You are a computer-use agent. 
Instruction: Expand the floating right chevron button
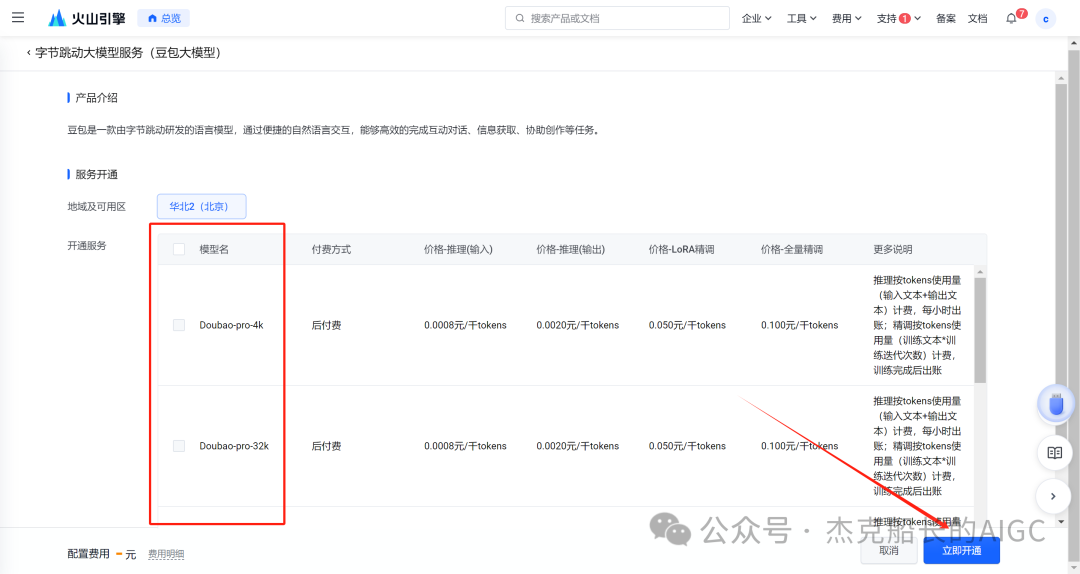[x=1053, y=496]
